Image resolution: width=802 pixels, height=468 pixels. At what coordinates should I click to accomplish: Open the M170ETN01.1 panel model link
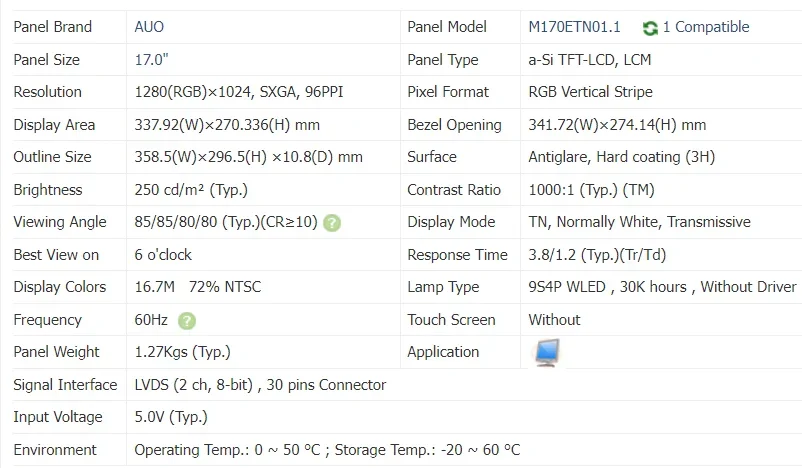[x=574, y=27]
